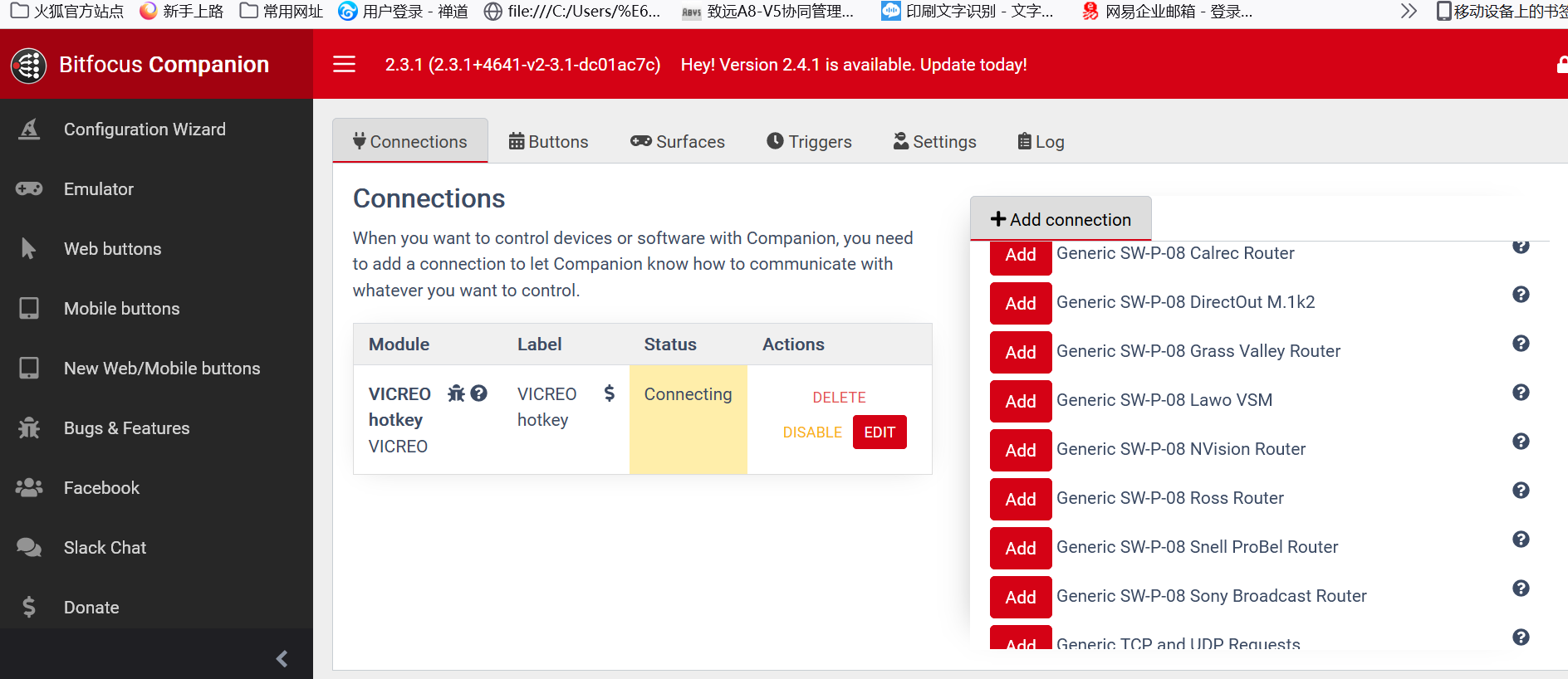1568x679 pixels.
Task: Open help for Grass Valley Router module
Action: pyautogui.click(x=1521, y=344)
